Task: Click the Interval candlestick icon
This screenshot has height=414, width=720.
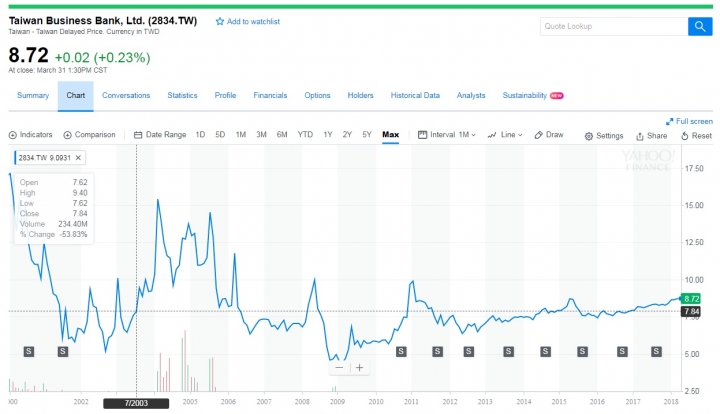Action: tap(422, 134)
